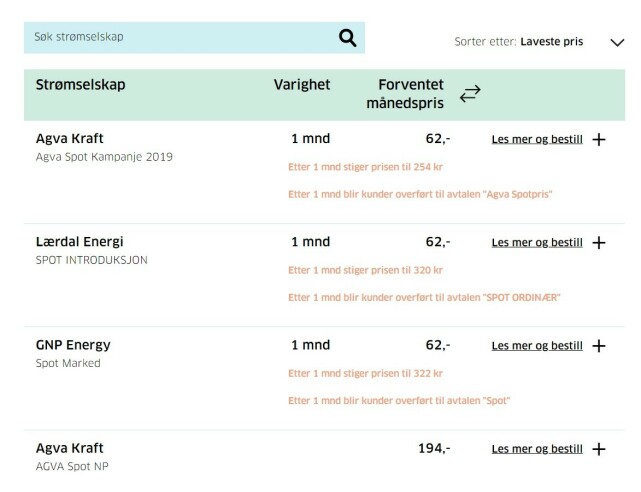Screen dimensions: 641x492
Task: Type in the Søk strømselskap search field
Action: click(180, 38)
